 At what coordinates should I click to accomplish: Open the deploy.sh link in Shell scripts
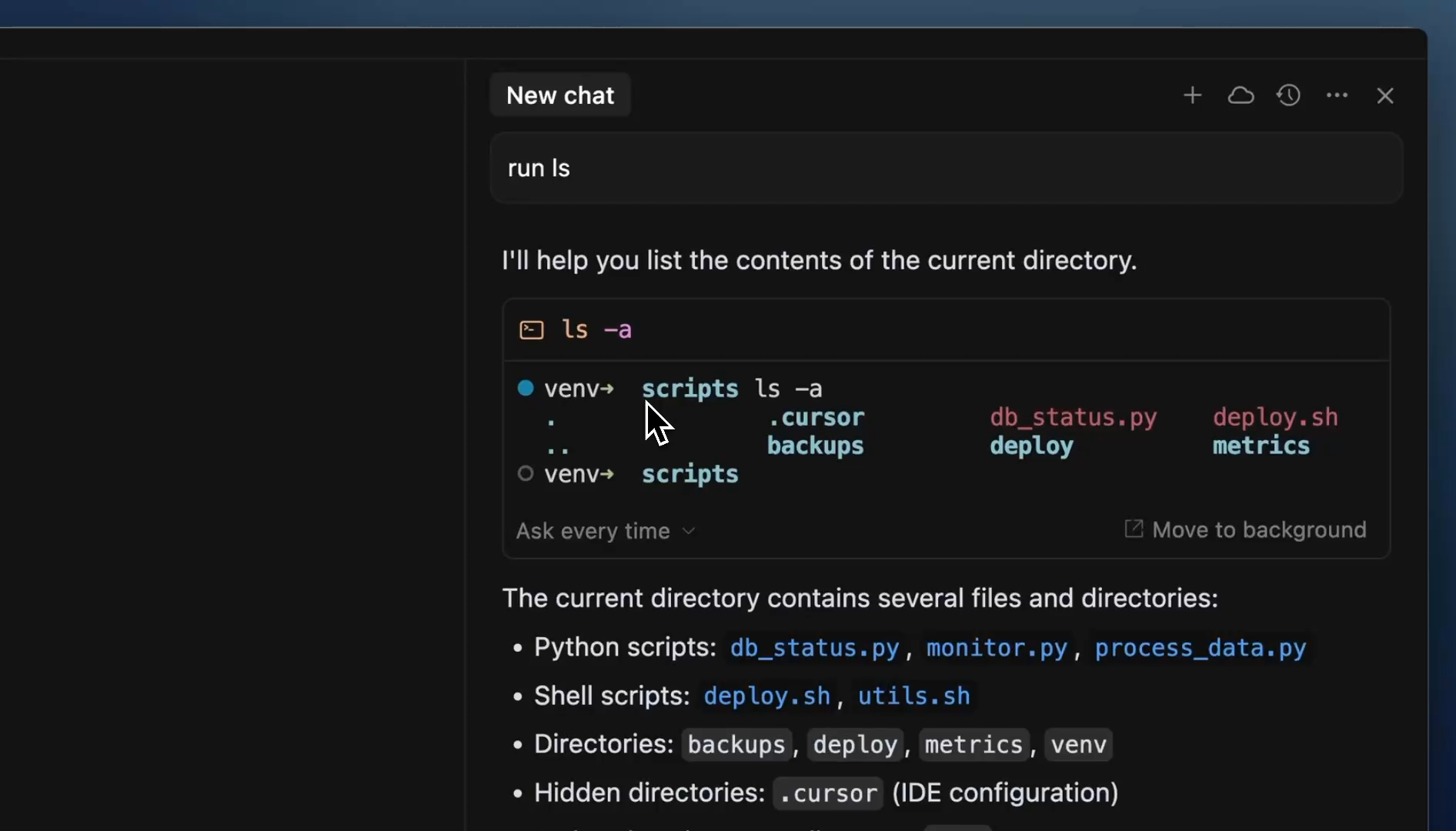click(766, 696)
